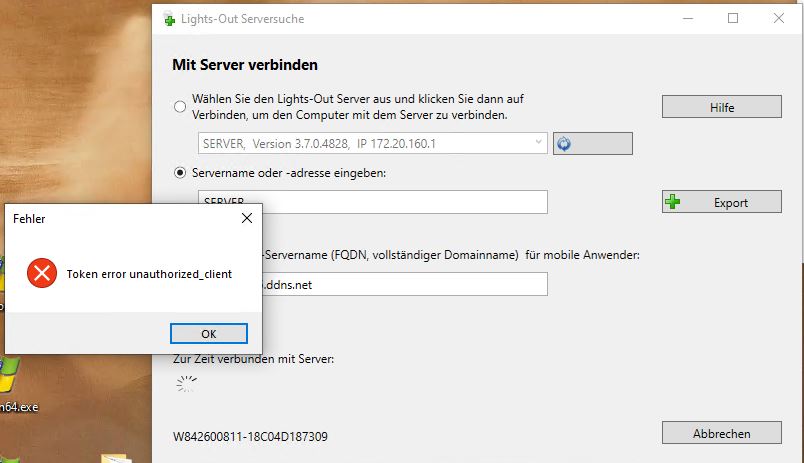
Task: Maximize the Lights-Out Serversuche window
Action: (x=733, y=18)
